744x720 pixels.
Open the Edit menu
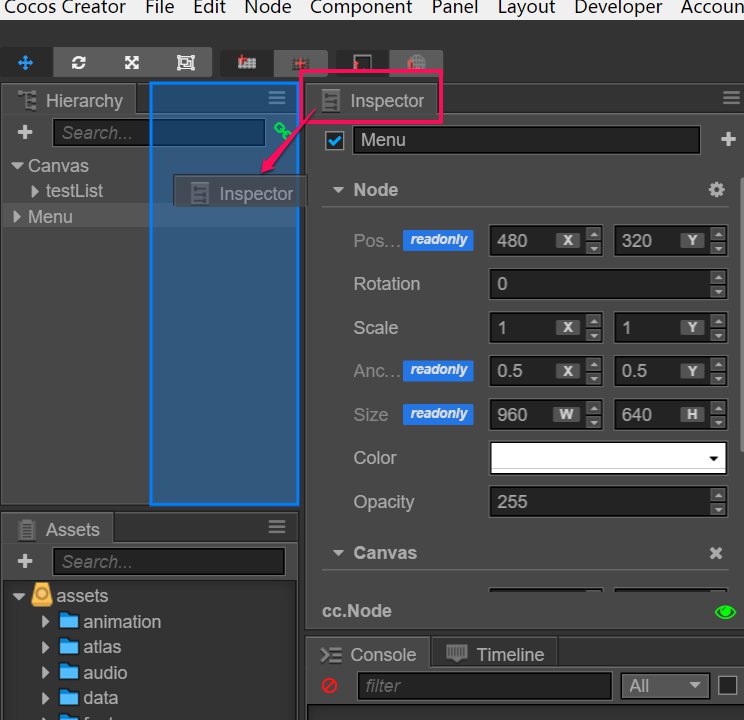click(209, 7)
